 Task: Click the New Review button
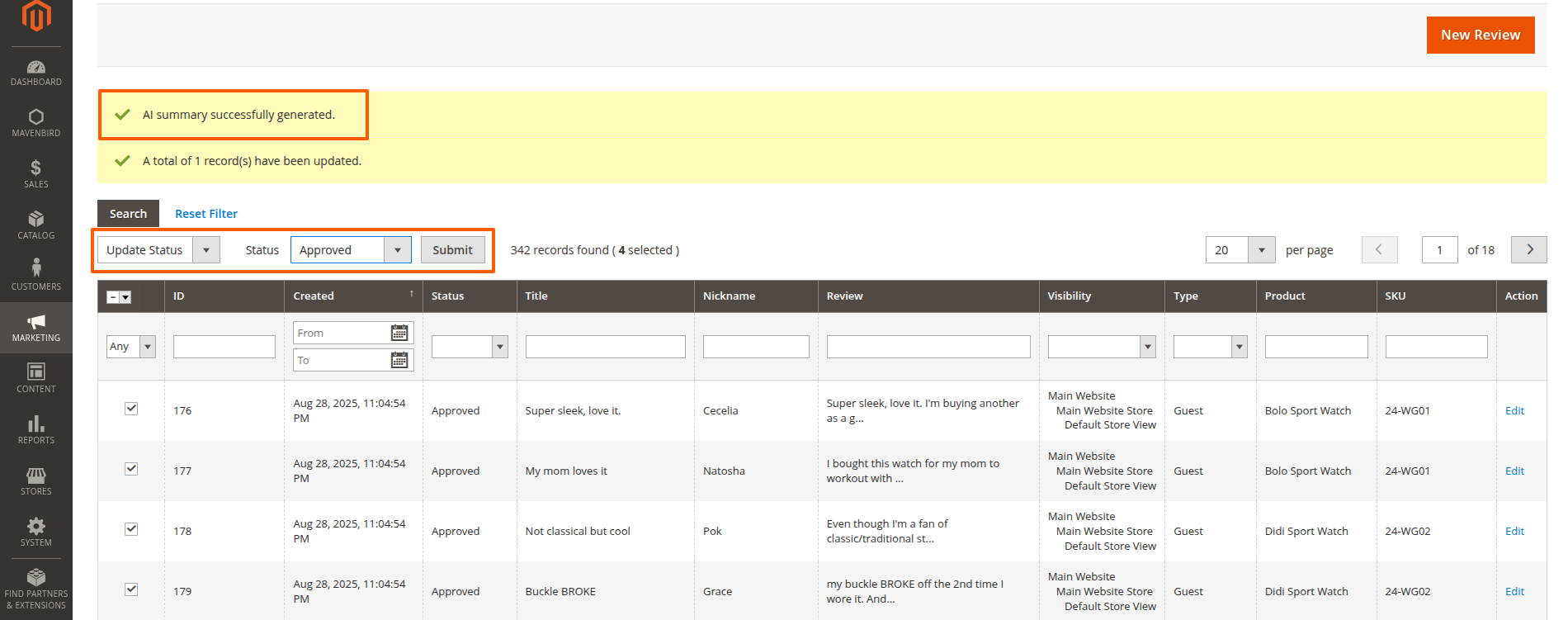1481,35
